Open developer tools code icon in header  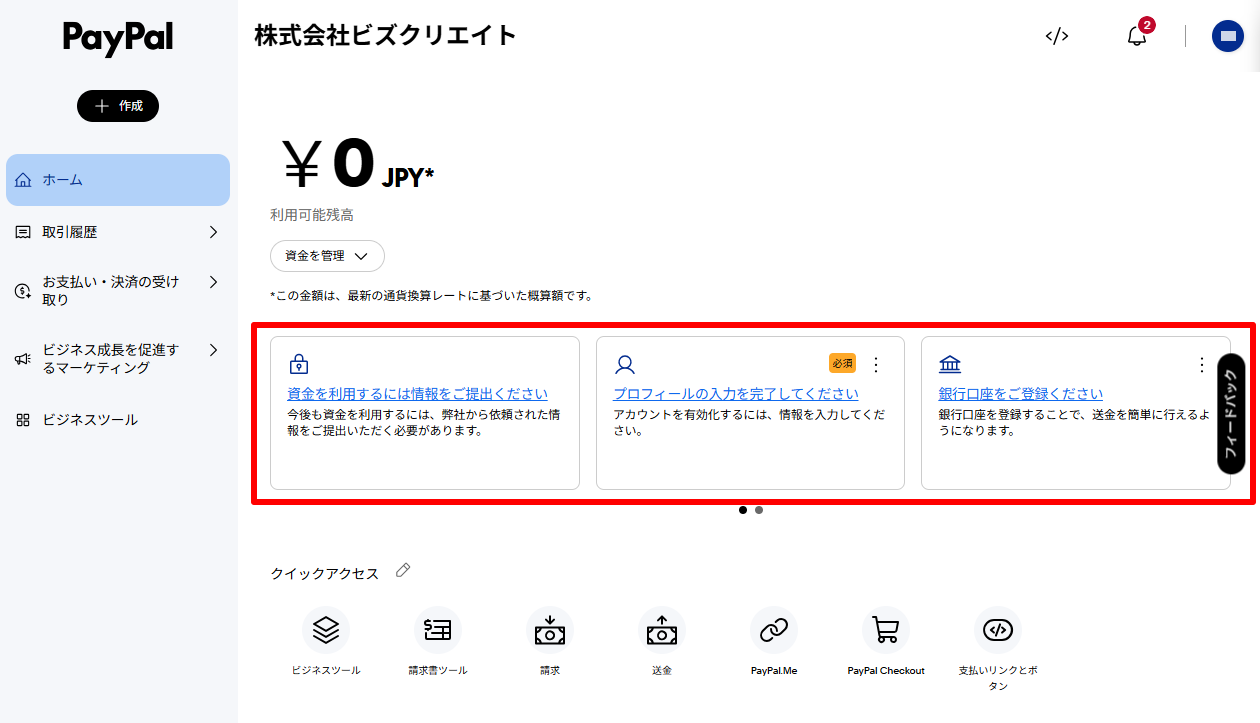(1057, 36)
